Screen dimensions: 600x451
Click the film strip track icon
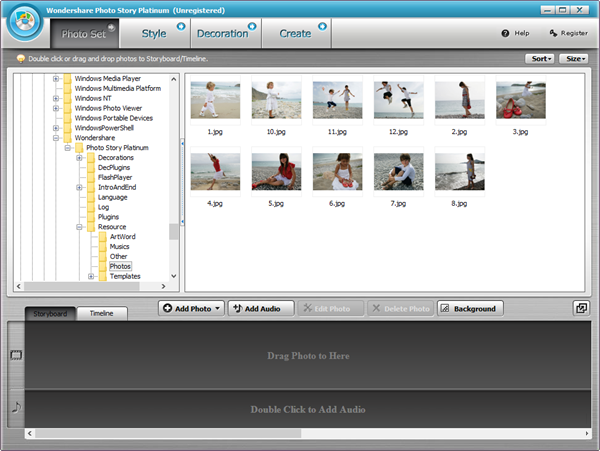click(x=16, y=355)
